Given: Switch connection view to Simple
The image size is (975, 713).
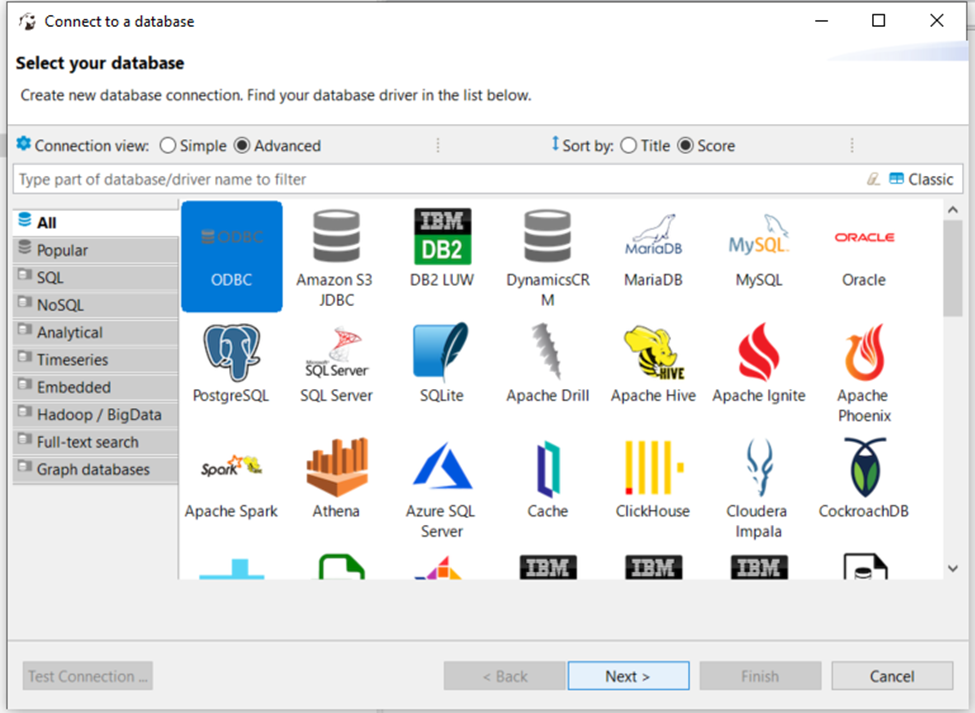Looking at the screenshot, I should tap(169, 146).
